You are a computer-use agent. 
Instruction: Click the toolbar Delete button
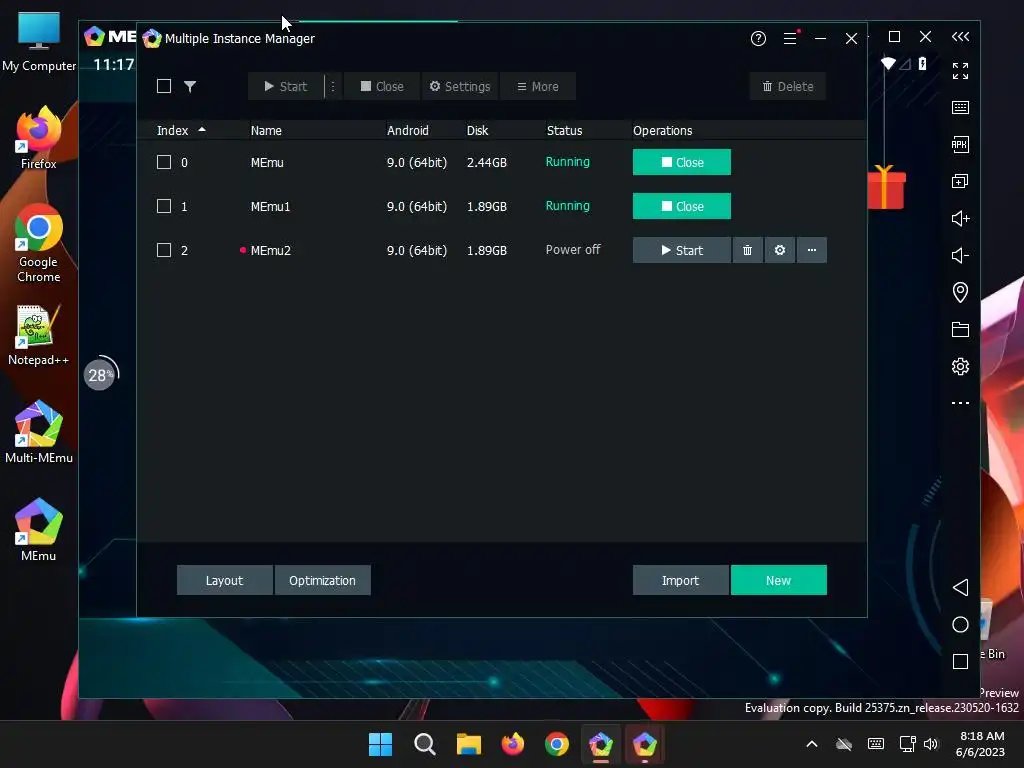[x=788, y=86]
